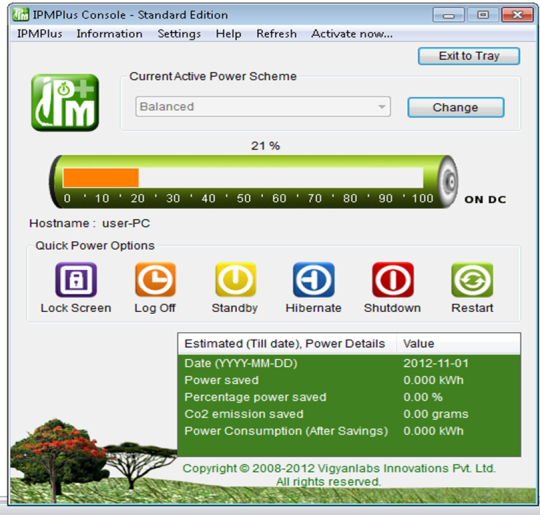Click the Value column header

tap(458, 344)
